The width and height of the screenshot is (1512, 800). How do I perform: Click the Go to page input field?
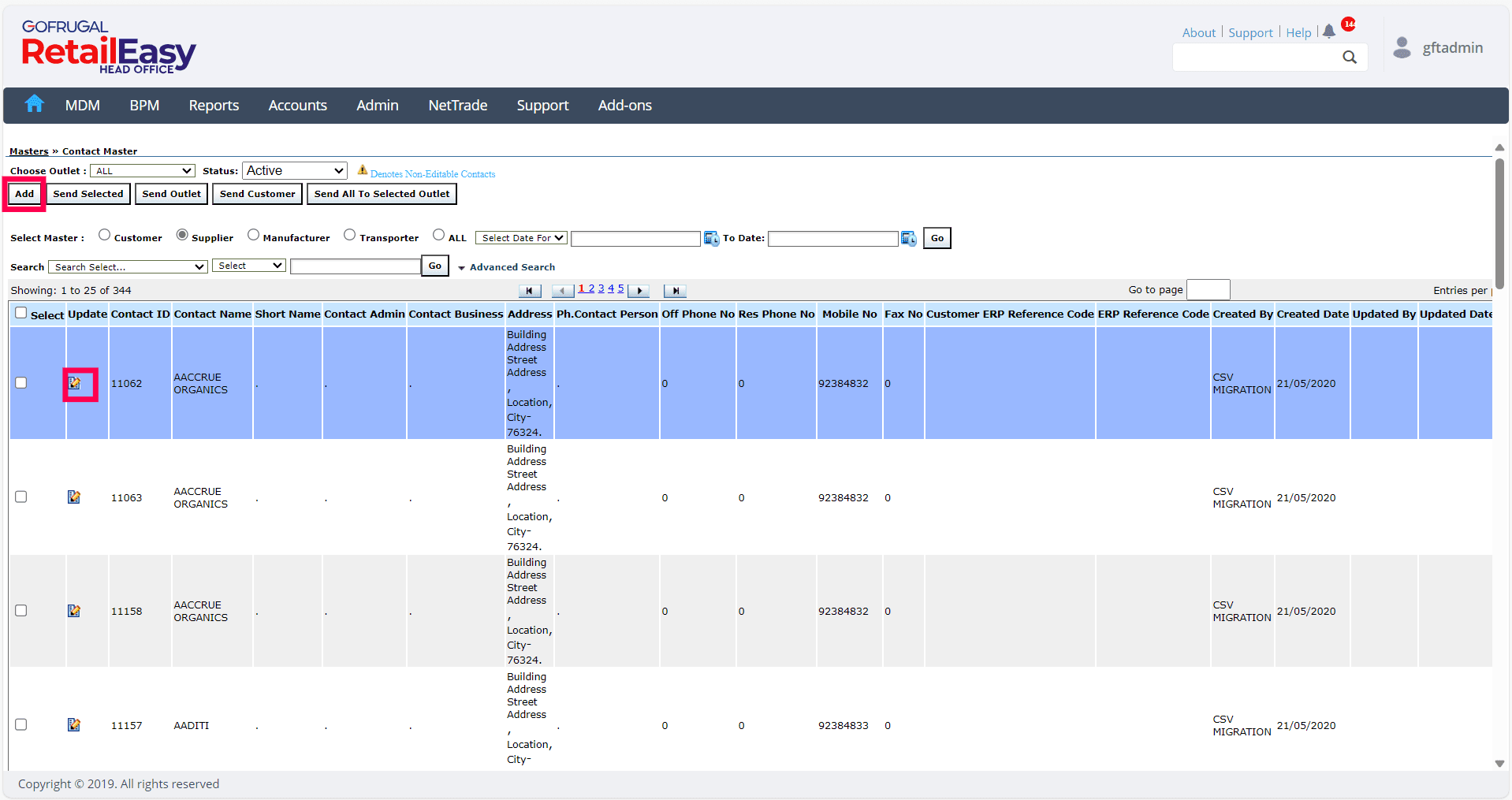1208,290
